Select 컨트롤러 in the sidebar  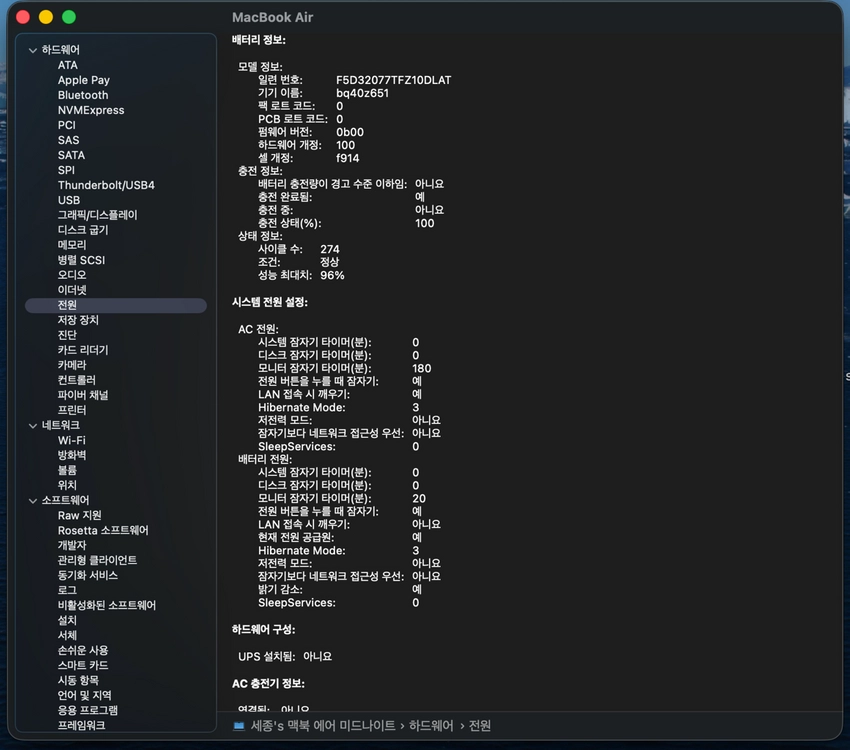pos(76,380)
